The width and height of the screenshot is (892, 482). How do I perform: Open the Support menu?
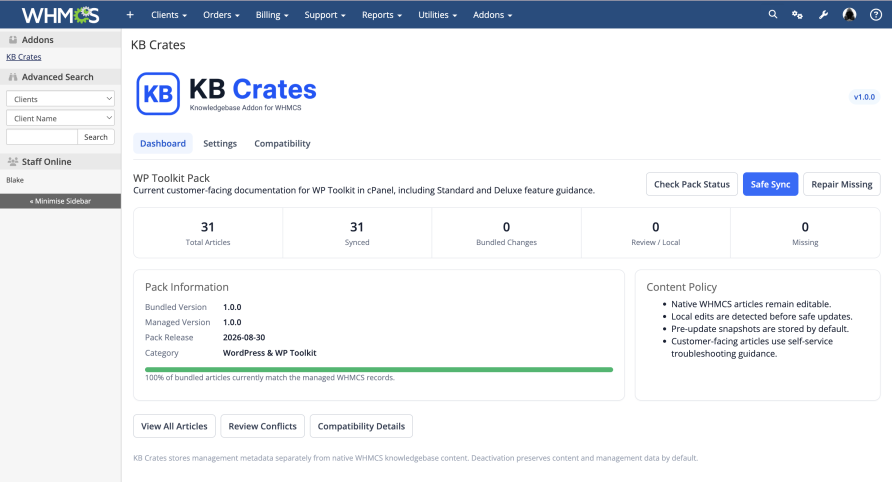(x=325, y=15)
